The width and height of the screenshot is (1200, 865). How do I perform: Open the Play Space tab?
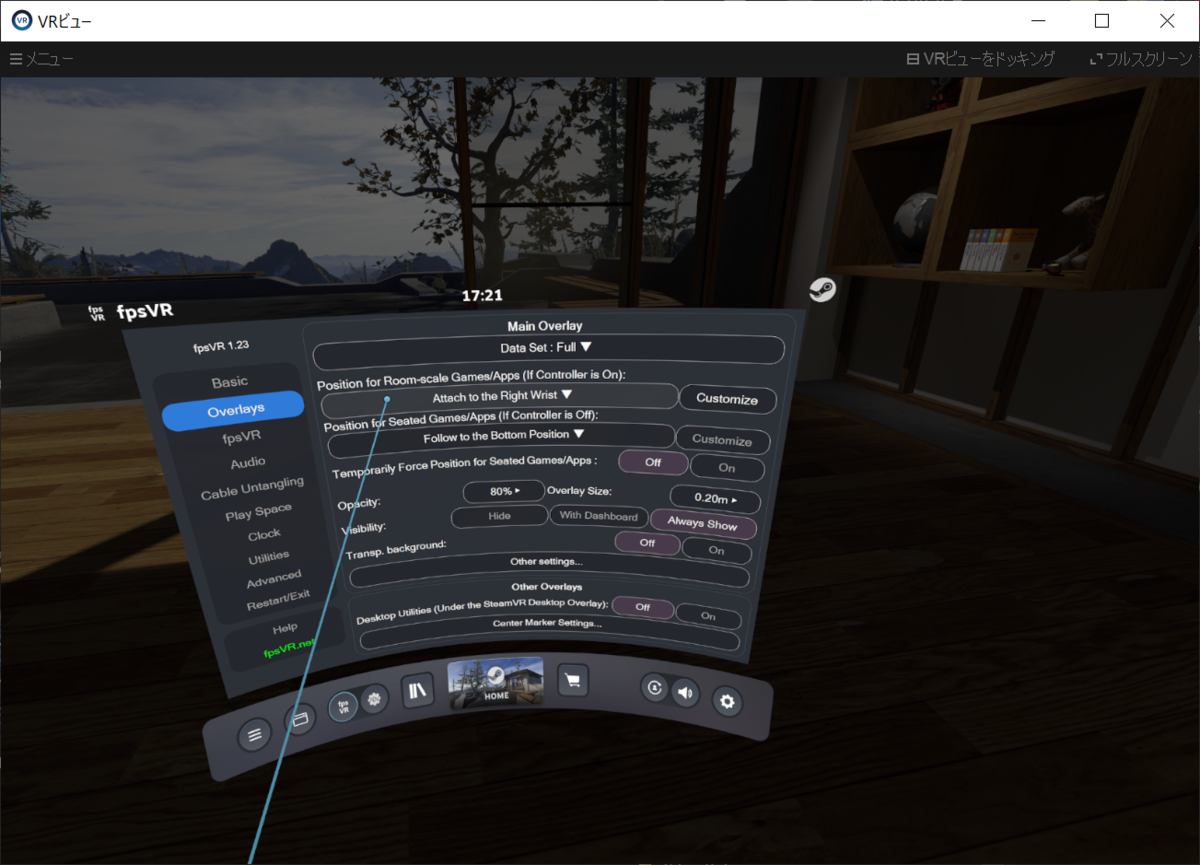point(259,513)
